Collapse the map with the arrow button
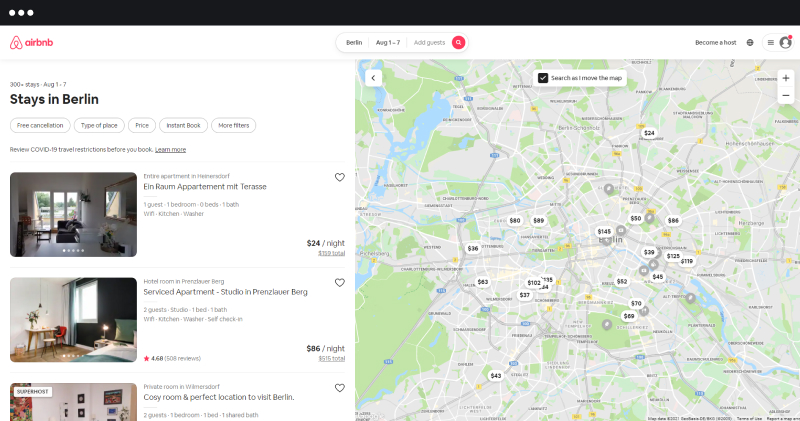 click(x=371, y=77)
